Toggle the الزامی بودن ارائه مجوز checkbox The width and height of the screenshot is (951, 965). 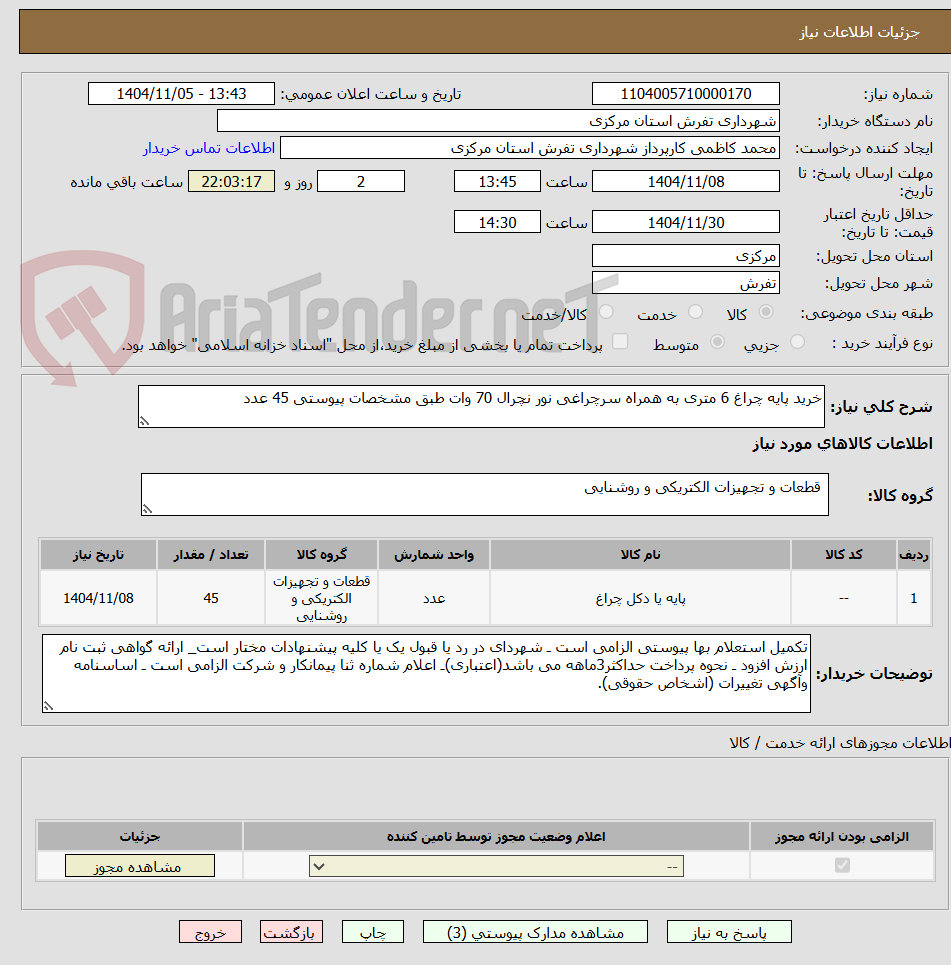point(842,865)
